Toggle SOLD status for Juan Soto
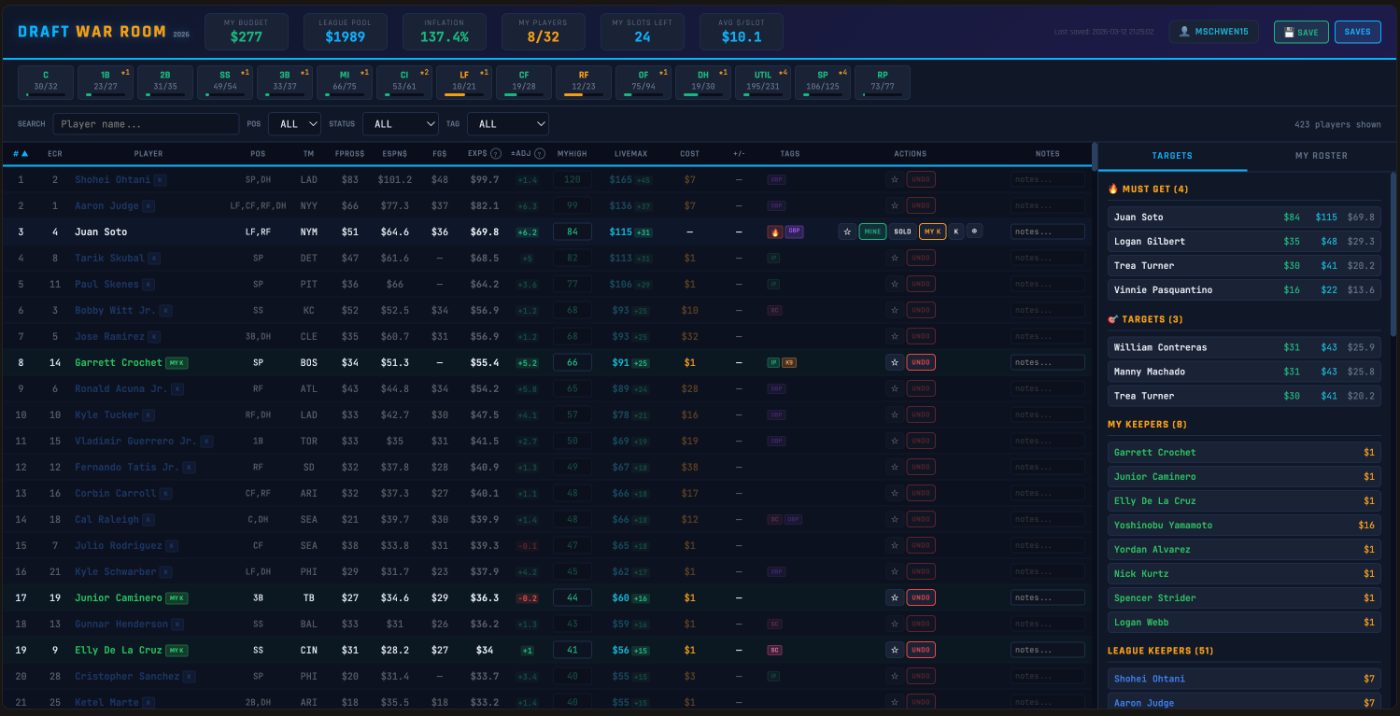Screen dimensions: 1400x716 point(902,232)
